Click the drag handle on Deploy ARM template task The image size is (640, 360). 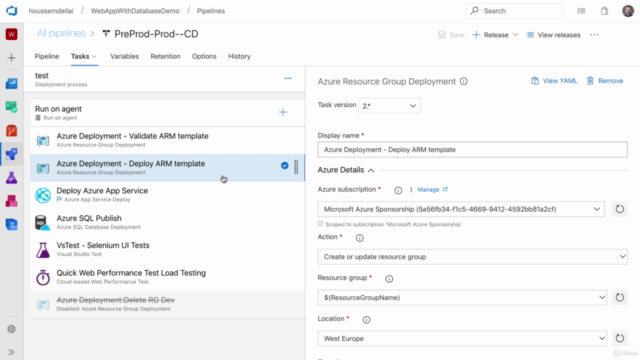(x=296, y=167)
